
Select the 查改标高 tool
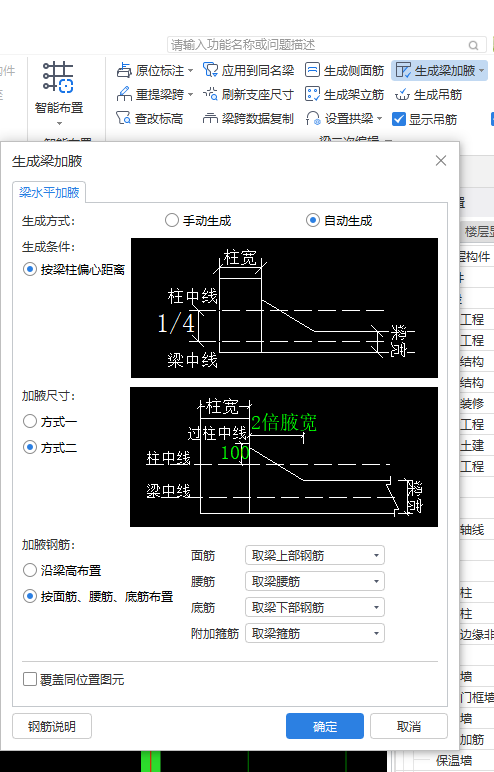point(150,119)
